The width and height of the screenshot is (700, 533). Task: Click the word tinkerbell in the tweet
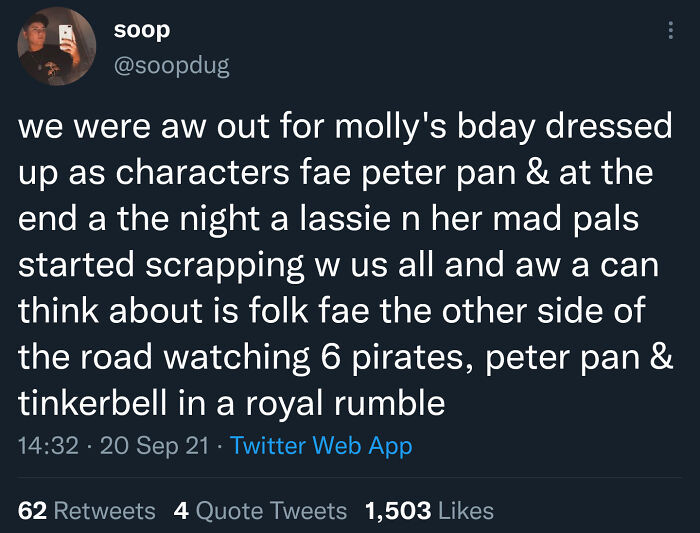tap(92, 403)
